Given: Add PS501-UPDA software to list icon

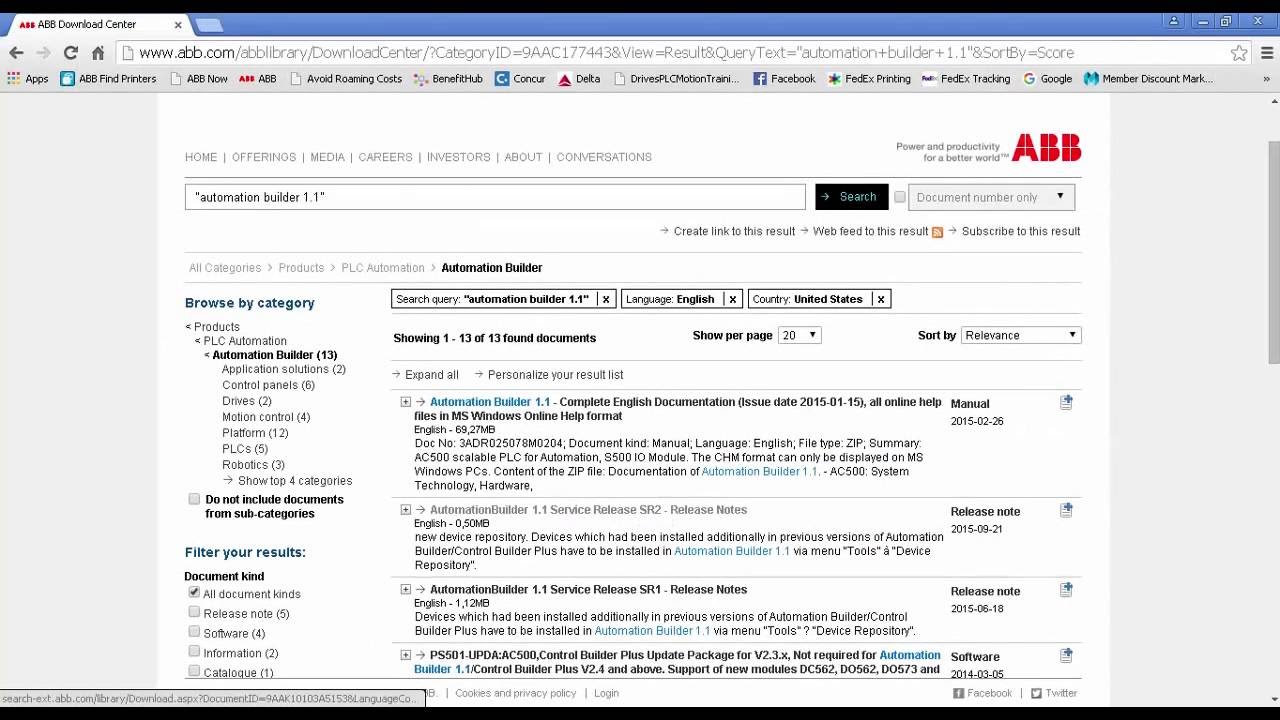Looking at the screenshot, I should coord(1067,655).
